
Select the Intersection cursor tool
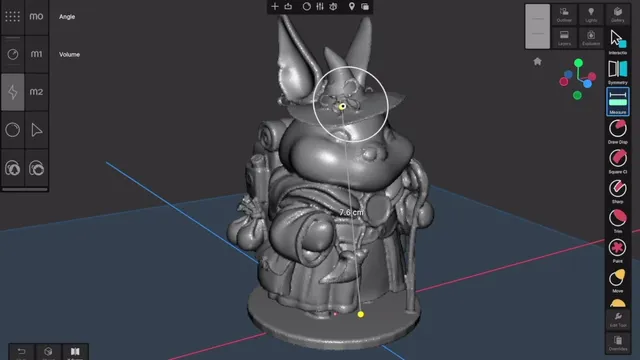click(x=618, y=42)
